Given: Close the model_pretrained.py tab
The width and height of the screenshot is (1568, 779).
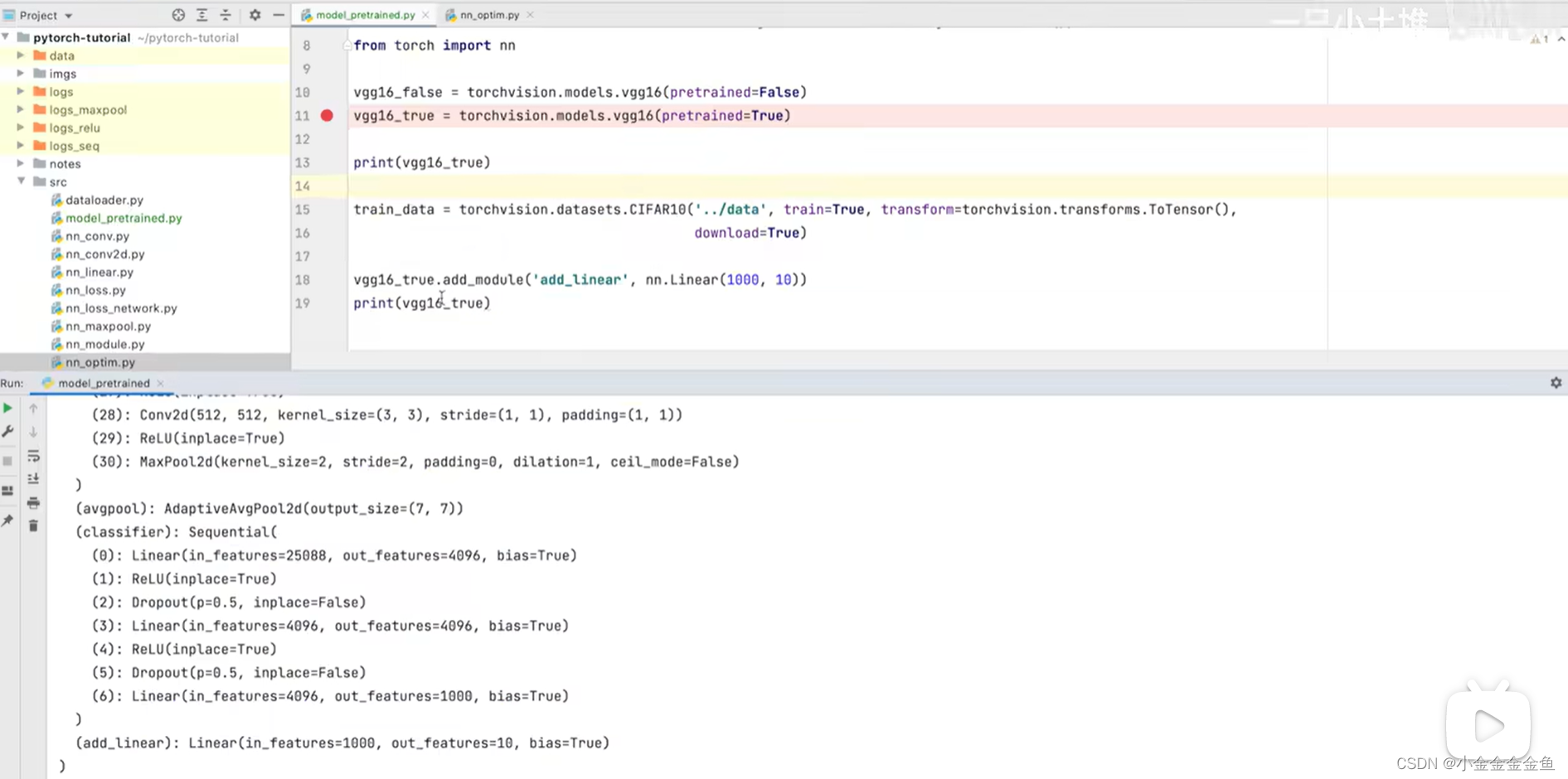Looking at the screenshot, I should point(425,15).
